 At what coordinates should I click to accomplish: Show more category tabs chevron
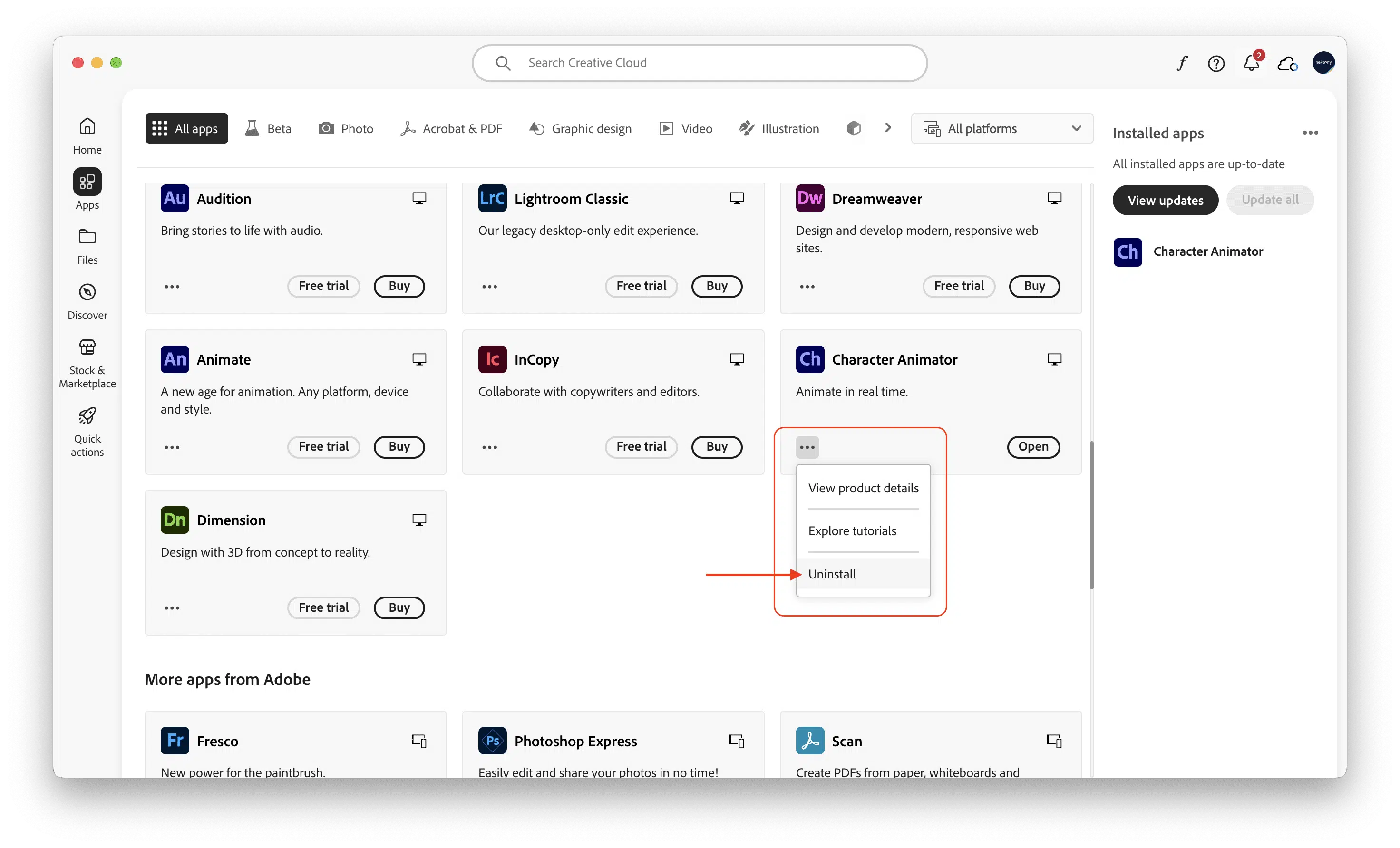(887, 128)
